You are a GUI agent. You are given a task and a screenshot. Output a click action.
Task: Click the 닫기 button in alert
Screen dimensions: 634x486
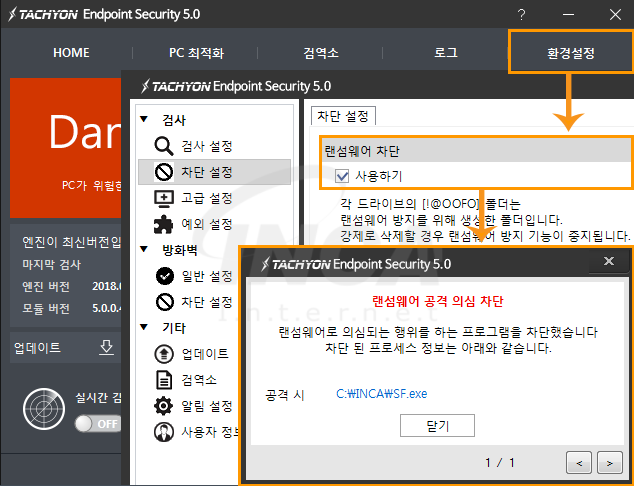[x=437, y=425]
